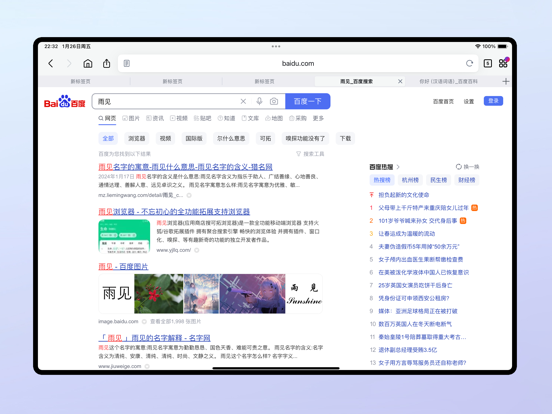Open the tab count overview icon
Viewport: 552px width, 414px height.
tap(488, 63)
